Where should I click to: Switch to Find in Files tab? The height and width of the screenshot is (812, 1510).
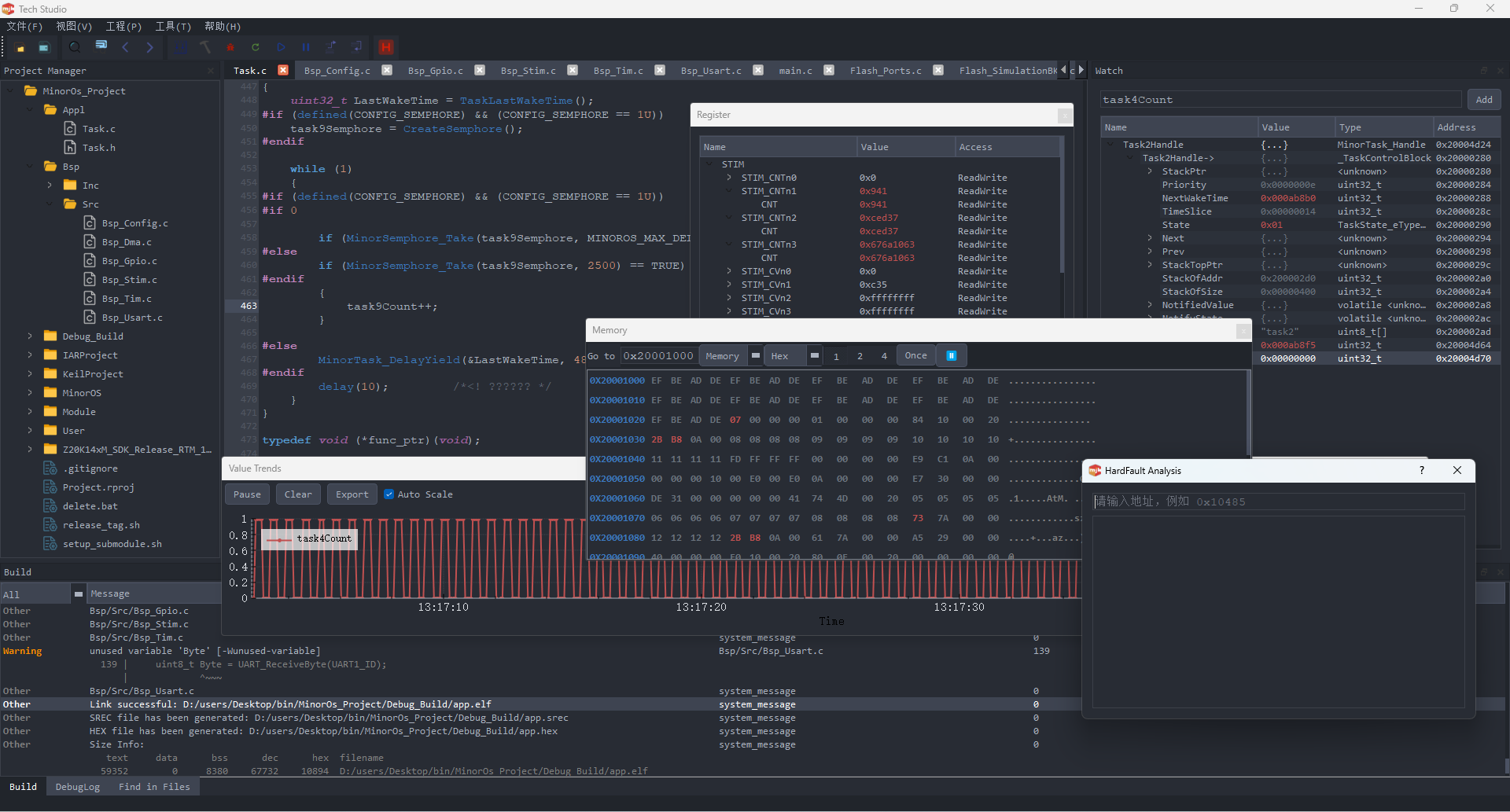[x=154, y=787]
